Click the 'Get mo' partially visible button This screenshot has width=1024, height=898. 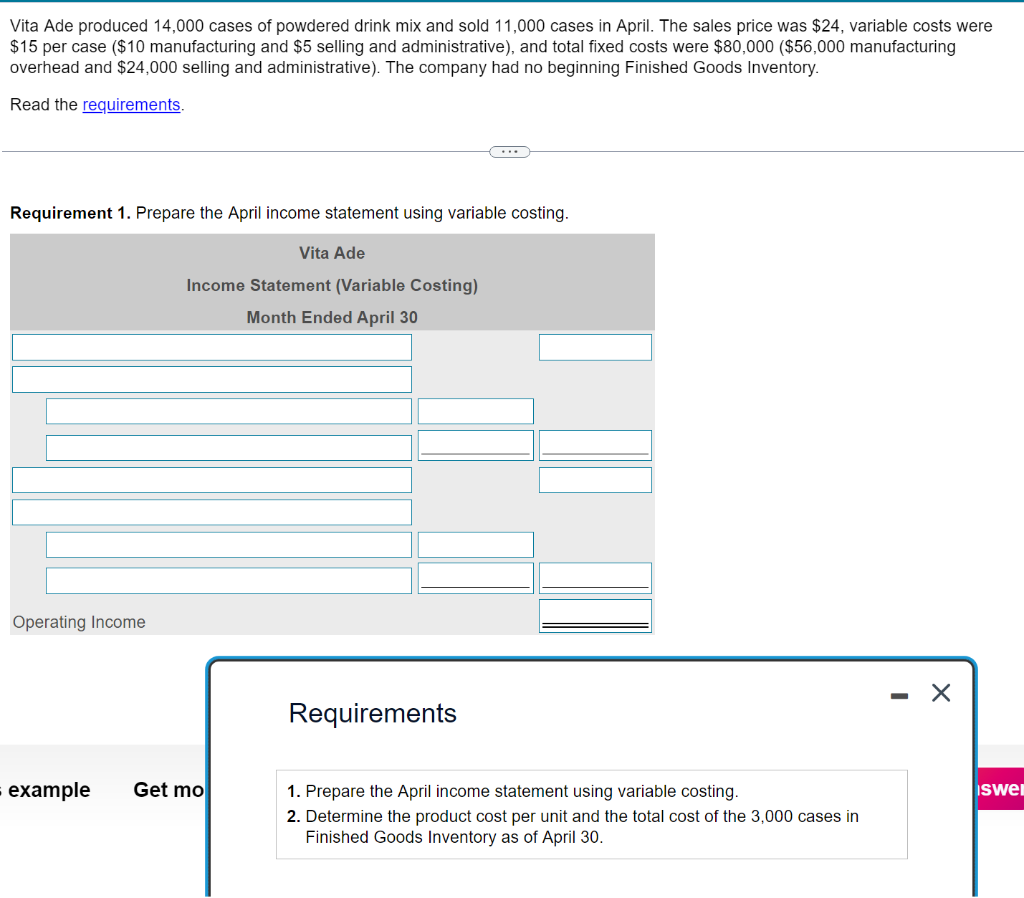(168, 790)
